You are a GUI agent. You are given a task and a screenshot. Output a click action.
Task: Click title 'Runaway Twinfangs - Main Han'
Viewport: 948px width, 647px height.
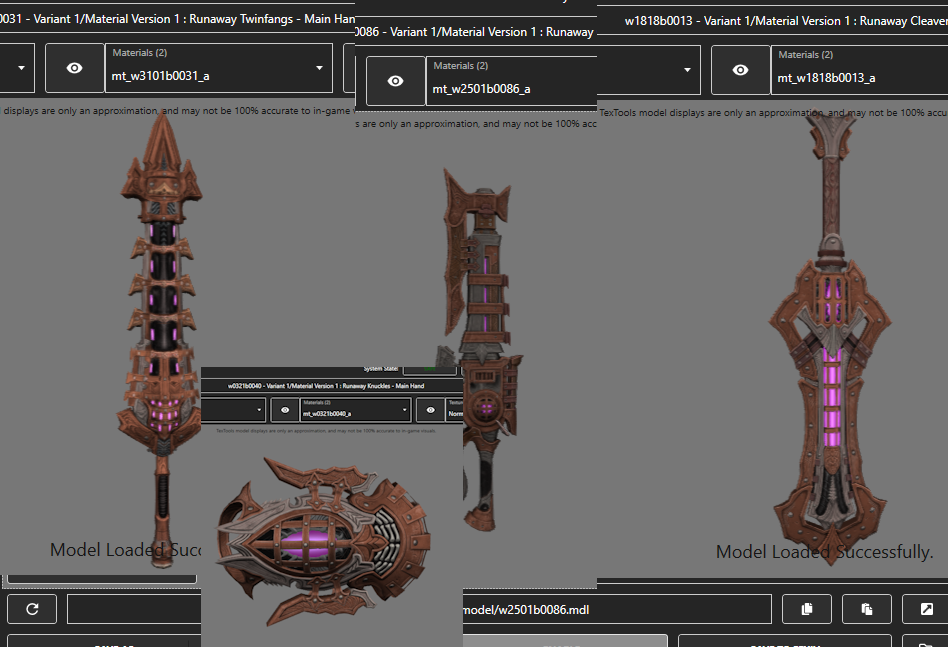click(272, 19)
